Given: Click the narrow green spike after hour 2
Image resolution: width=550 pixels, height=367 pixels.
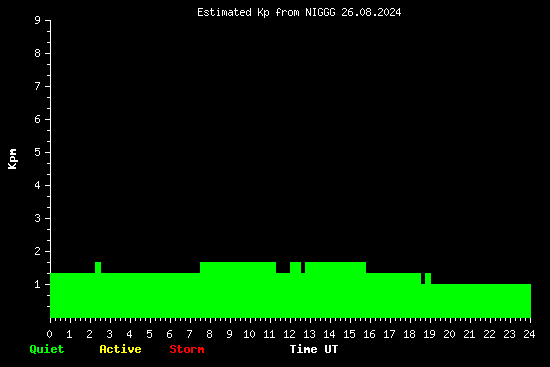Looking at the screenshot, I should click(98, 267).
